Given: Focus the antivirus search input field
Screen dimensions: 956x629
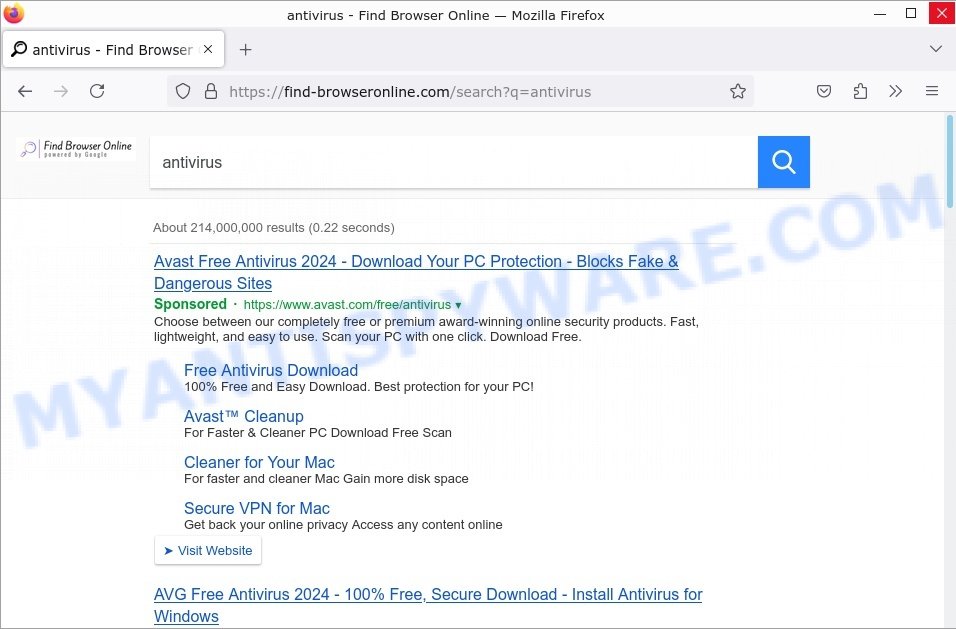Looking at the screenshot, I should click(x=454, y=162).
